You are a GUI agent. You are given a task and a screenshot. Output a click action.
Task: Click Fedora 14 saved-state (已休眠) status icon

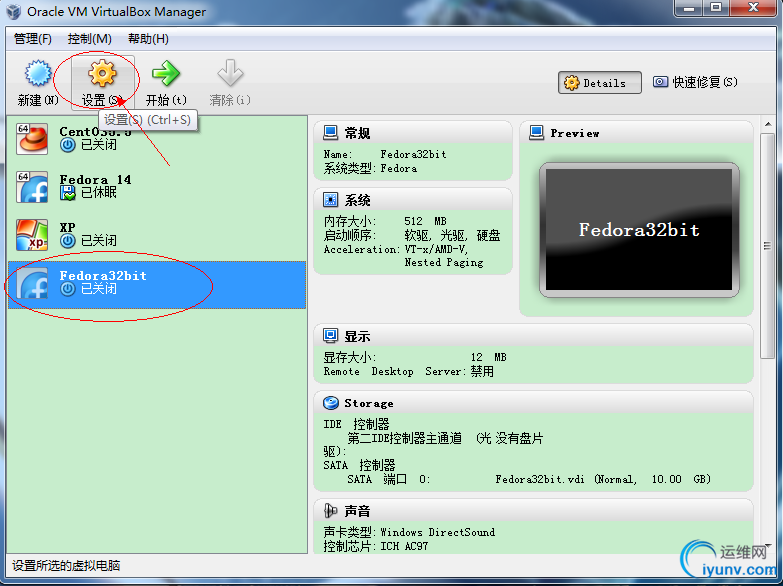[x=67, y=193]
